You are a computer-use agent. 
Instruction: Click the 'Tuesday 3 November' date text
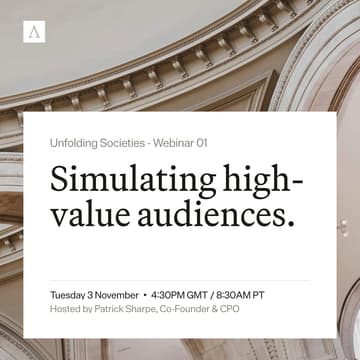(x=94, y=295)
